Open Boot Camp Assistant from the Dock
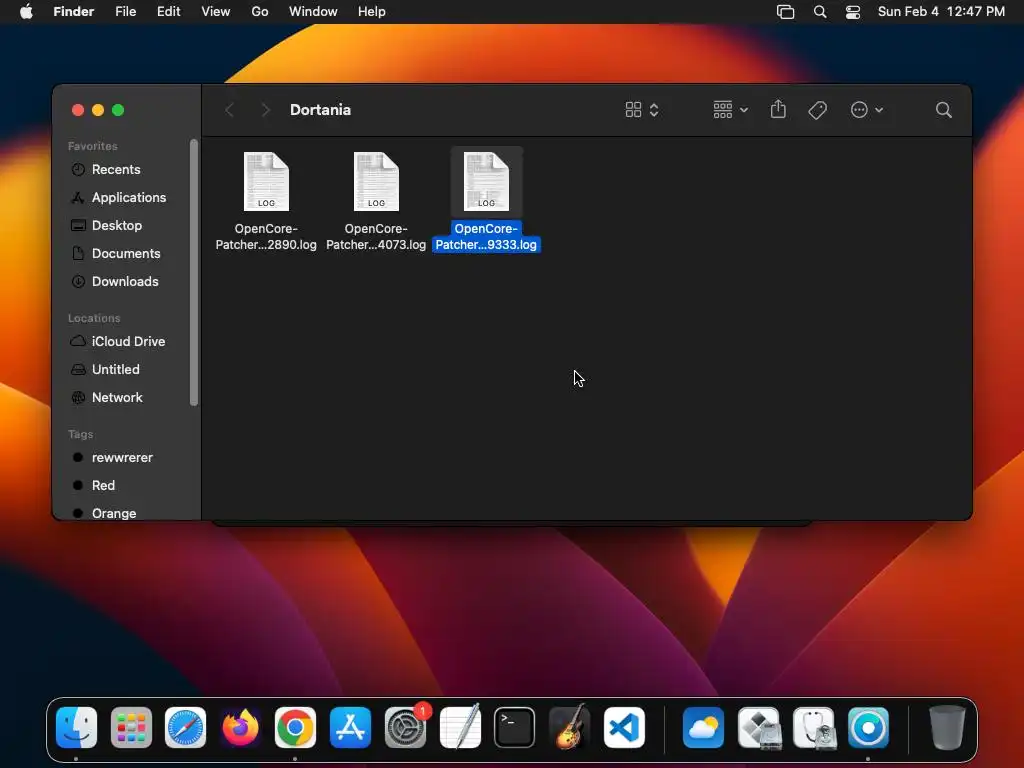 pos(758,728)
